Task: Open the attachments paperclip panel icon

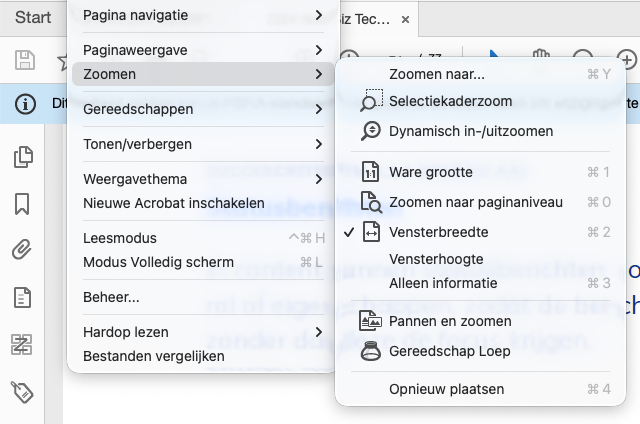Action: point(22,250)
